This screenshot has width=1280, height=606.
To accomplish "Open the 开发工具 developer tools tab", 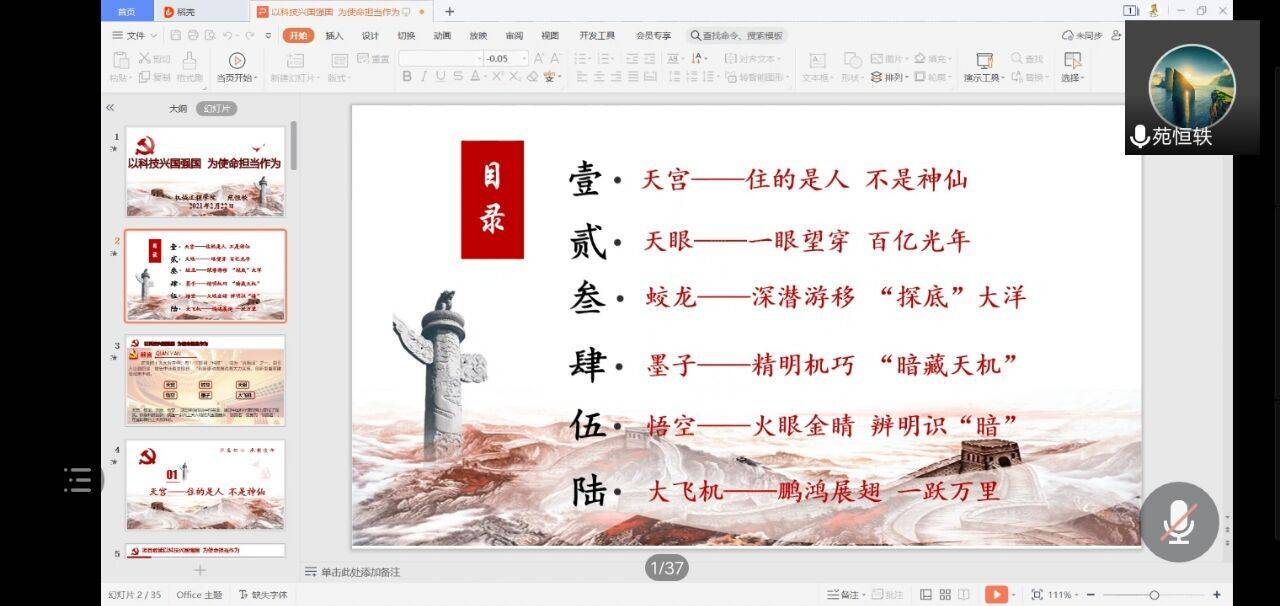I will (597, 36).
